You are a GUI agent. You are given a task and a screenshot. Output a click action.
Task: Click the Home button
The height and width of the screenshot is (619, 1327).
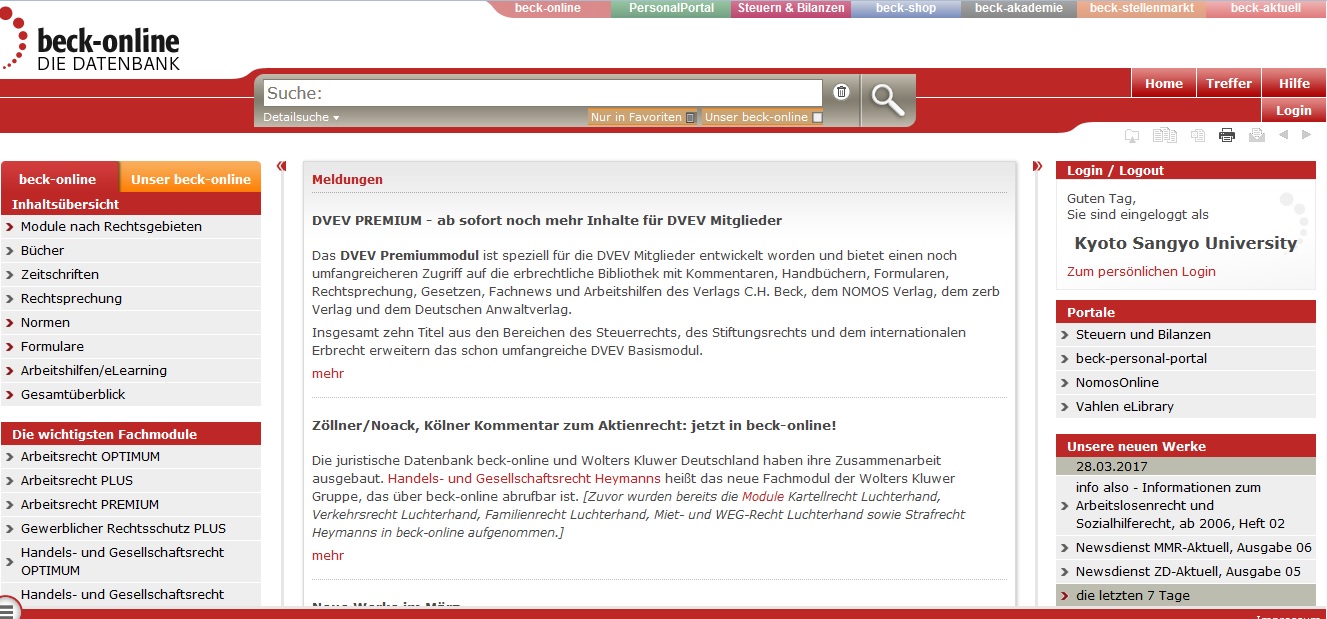[1164, 83]
